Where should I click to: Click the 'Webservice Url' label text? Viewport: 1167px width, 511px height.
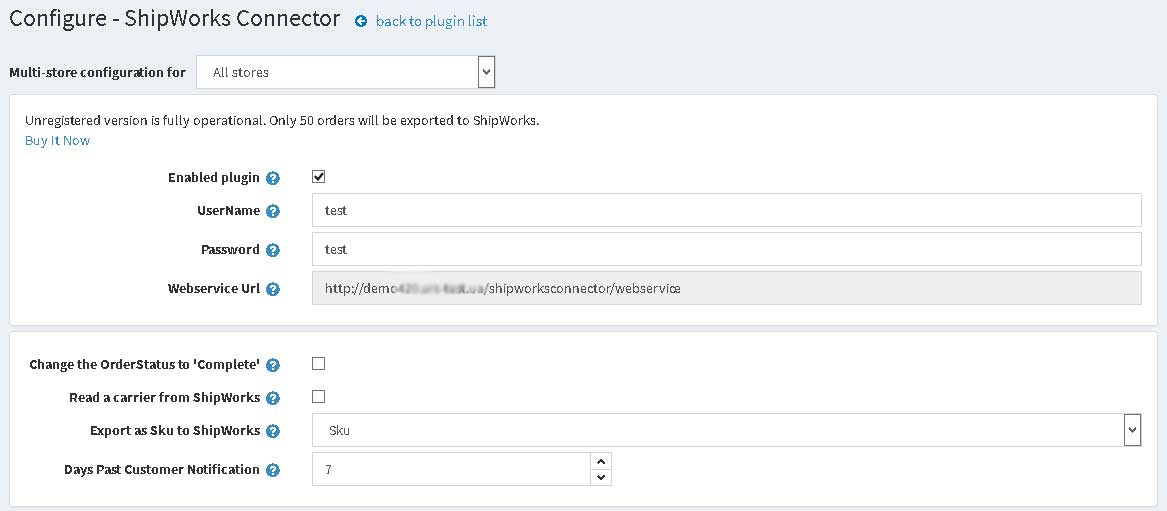point(214,289)
